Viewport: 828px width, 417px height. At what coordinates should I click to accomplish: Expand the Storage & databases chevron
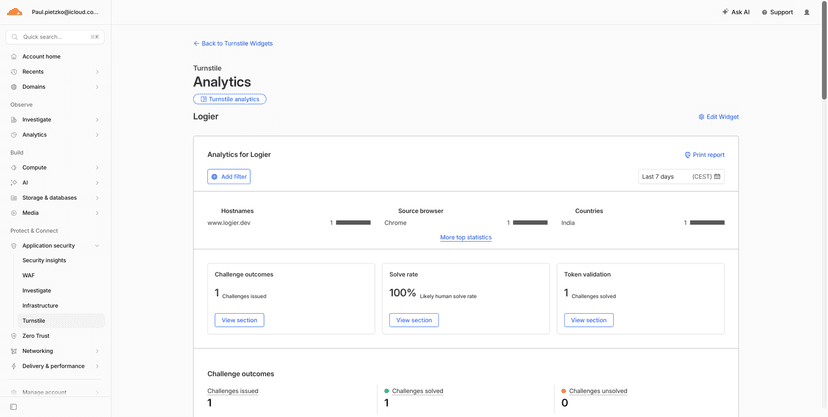[x=97, y=198]
